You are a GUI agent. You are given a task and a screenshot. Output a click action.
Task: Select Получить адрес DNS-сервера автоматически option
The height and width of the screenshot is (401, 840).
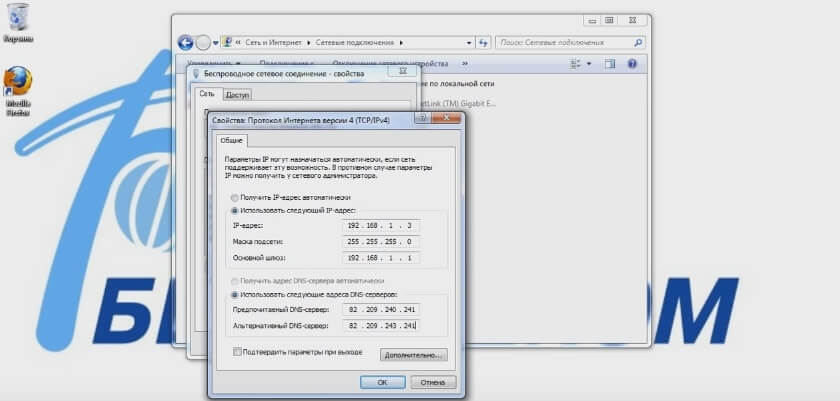tap(235, 281)
